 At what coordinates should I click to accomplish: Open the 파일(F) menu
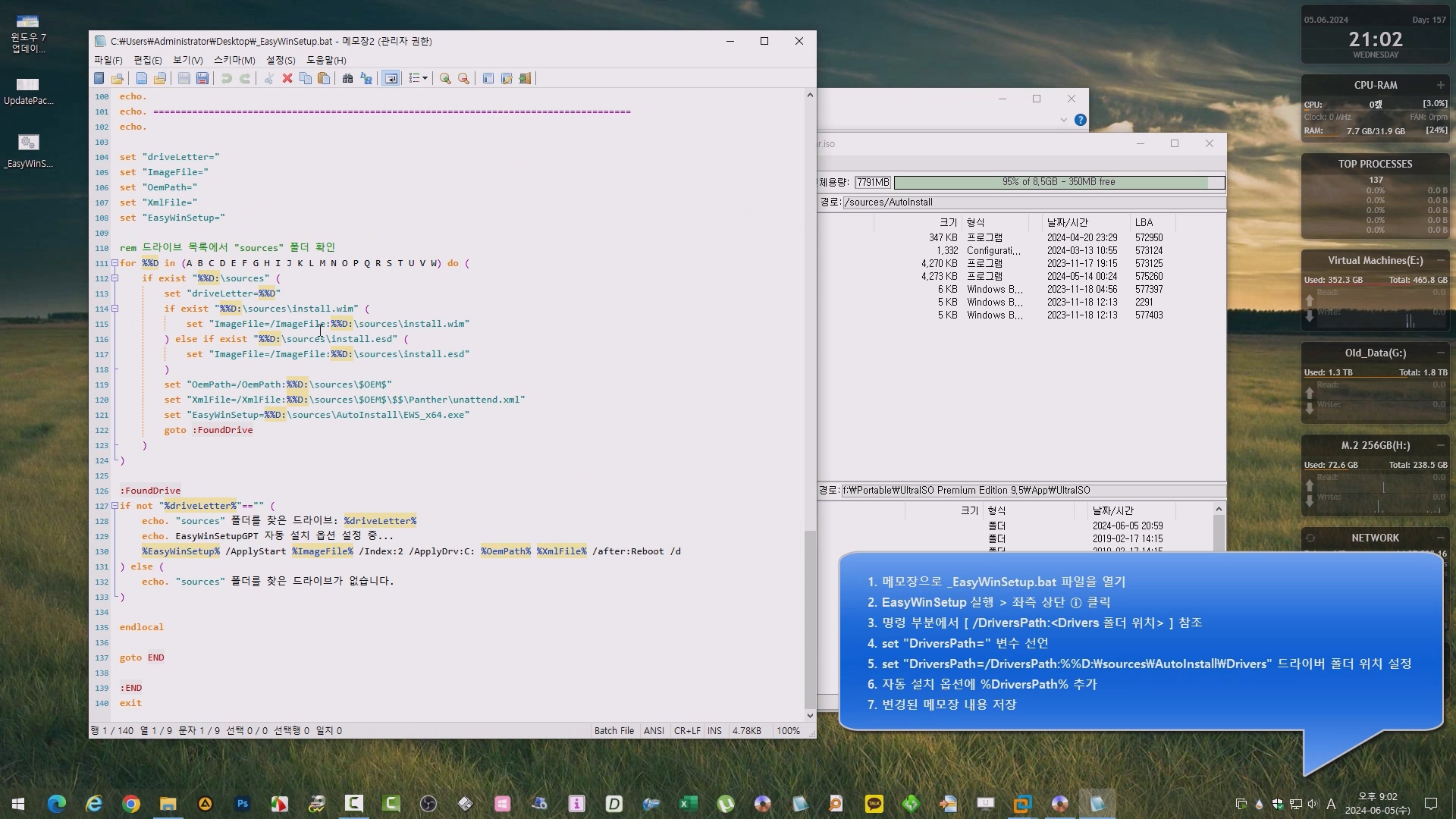point(108,60)
